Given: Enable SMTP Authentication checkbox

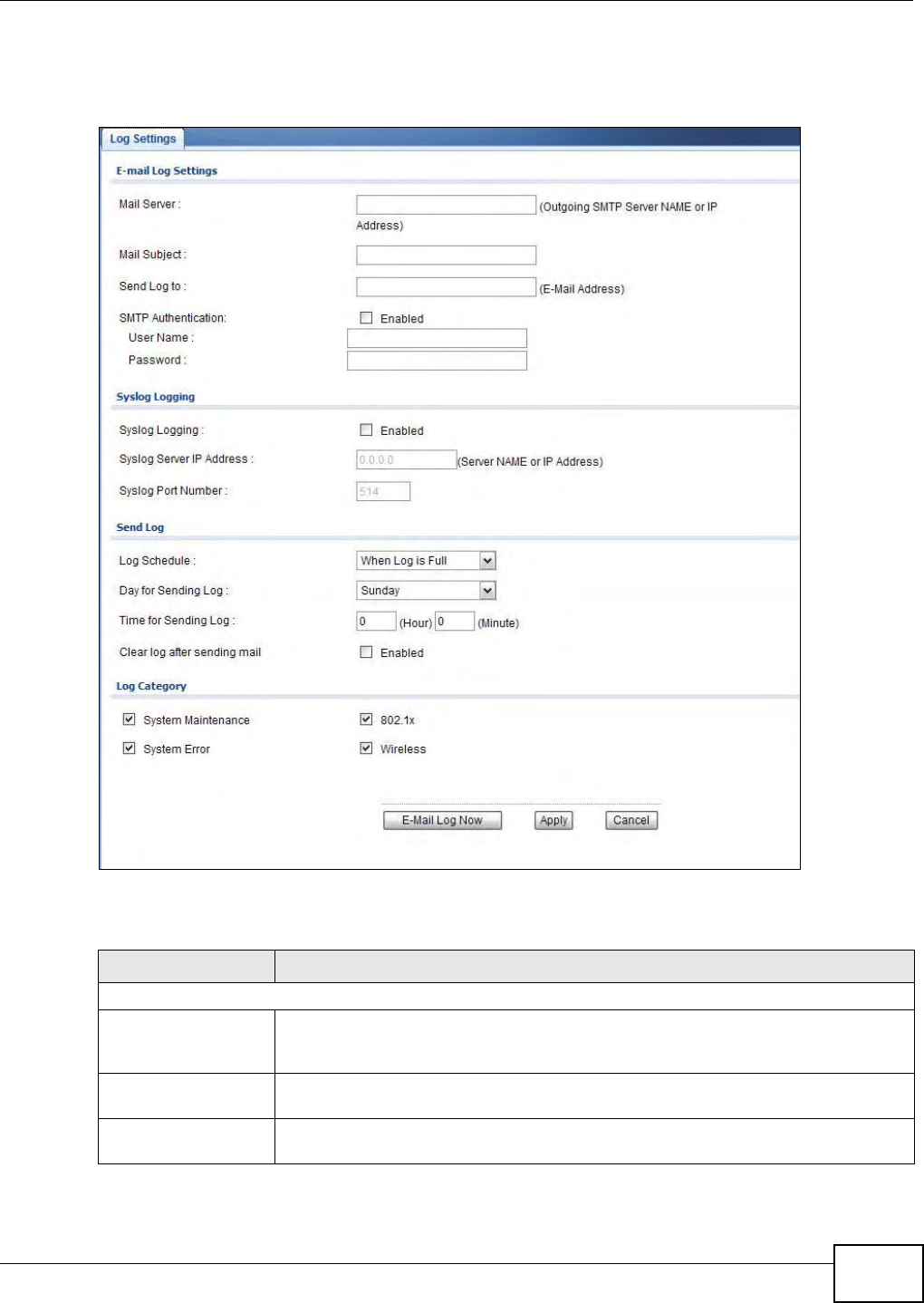Looking at the screenshot, I should 366,318.
